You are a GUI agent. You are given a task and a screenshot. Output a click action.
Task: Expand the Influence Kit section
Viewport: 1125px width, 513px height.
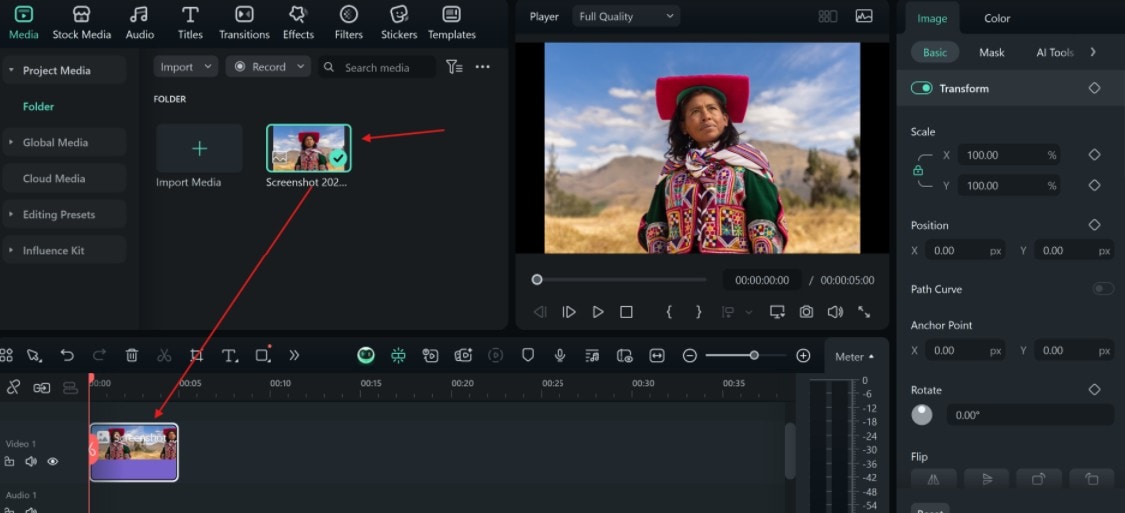tap(11, 250)
